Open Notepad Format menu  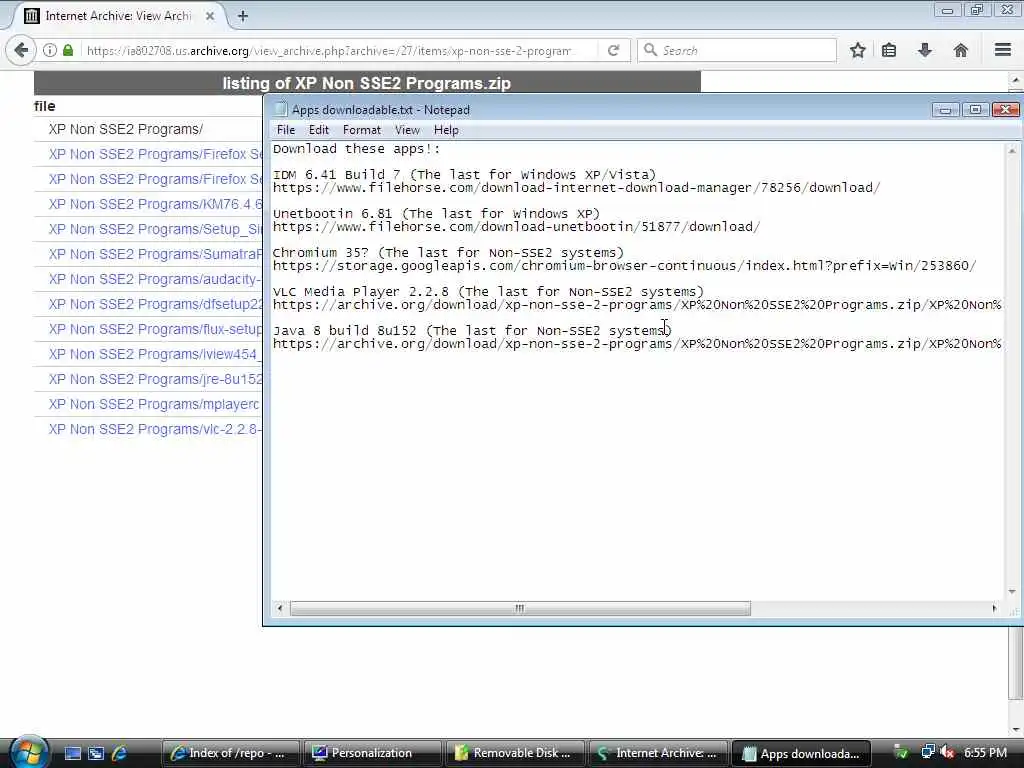coord(362,130)
